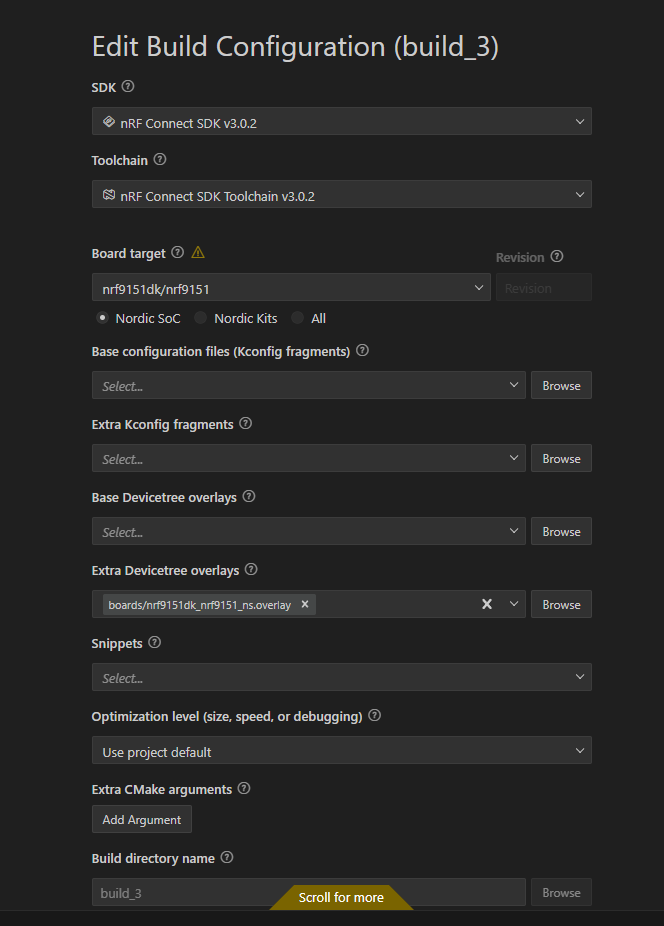Screen dimensions: 664x926
Task: Open the Snippets dropdown
Action: click(x=341, y=677)
